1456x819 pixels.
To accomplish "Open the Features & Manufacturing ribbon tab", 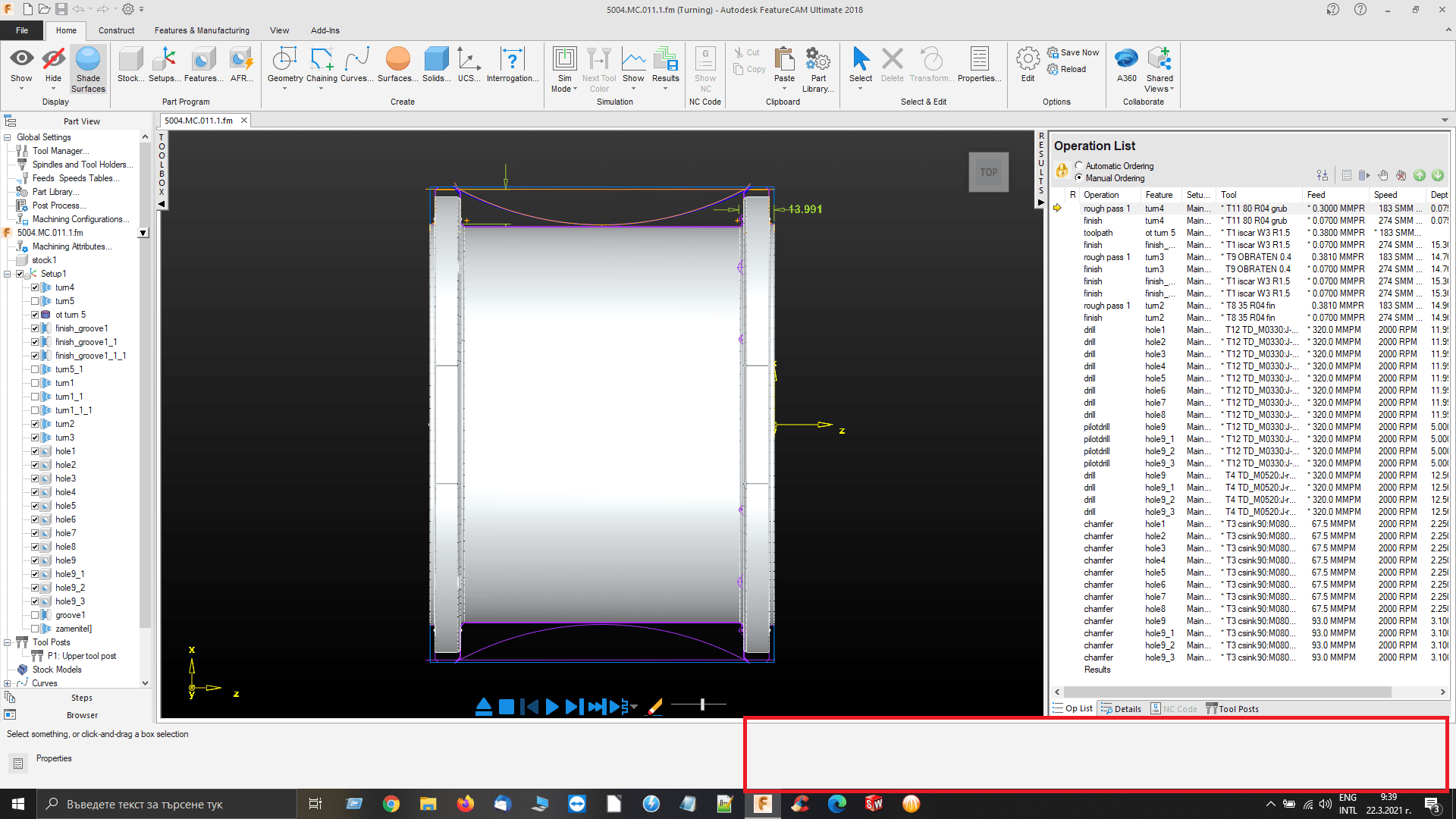I will coord(202,30).
